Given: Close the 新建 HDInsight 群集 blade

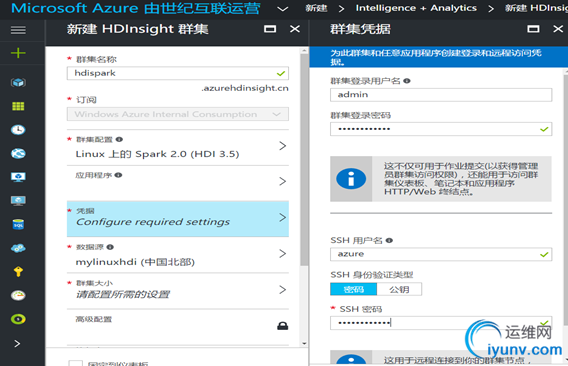Looking at the screenshot, I should click(295, 29).
